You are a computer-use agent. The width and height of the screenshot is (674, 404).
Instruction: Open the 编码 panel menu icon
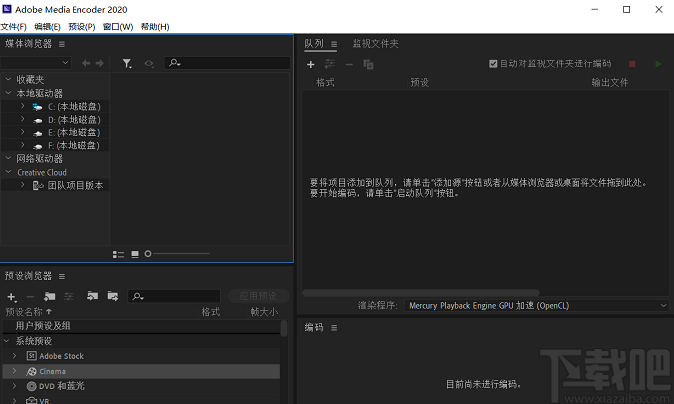point(334,328)
